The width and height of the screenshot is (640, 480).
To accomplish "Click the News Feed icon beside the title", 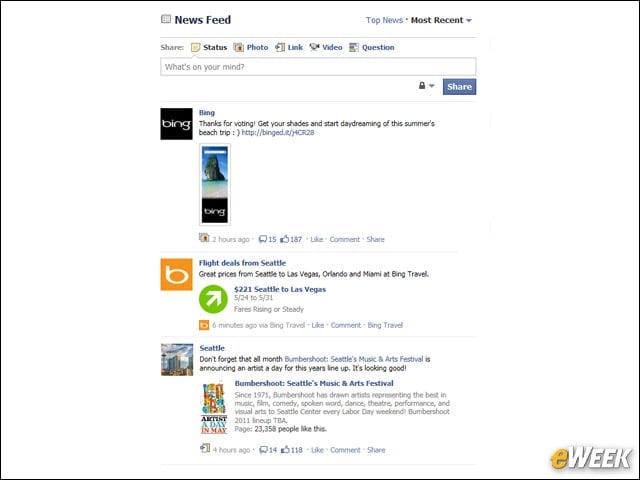I will click(166, 19).
